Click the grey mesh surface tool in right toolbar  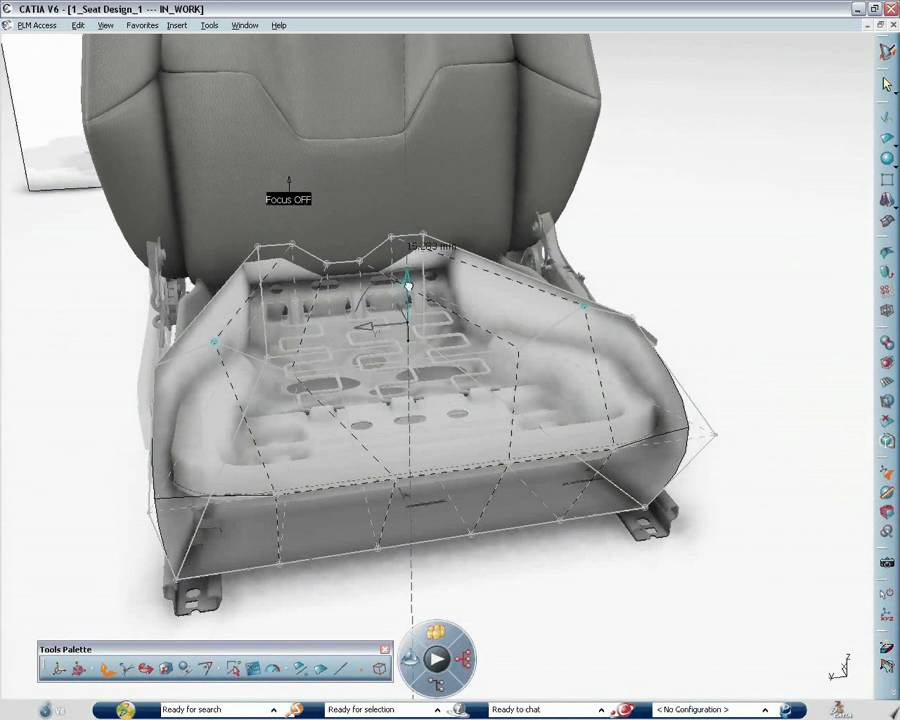pyautogui.click(x=886, y=220)
